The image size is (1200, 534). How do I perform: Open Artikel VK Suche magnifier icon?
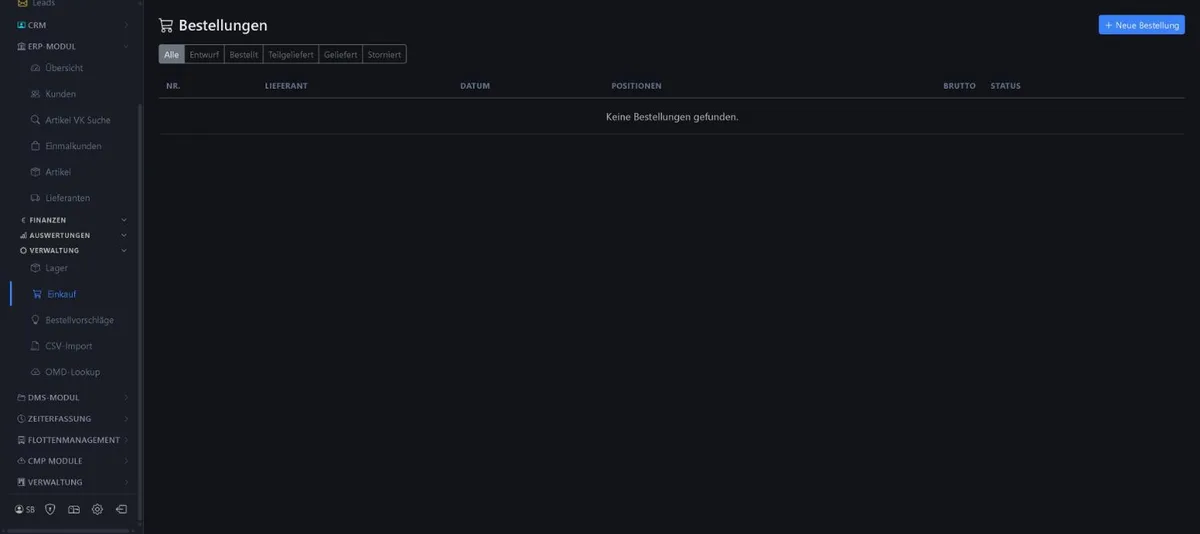(x=36, y=120)
